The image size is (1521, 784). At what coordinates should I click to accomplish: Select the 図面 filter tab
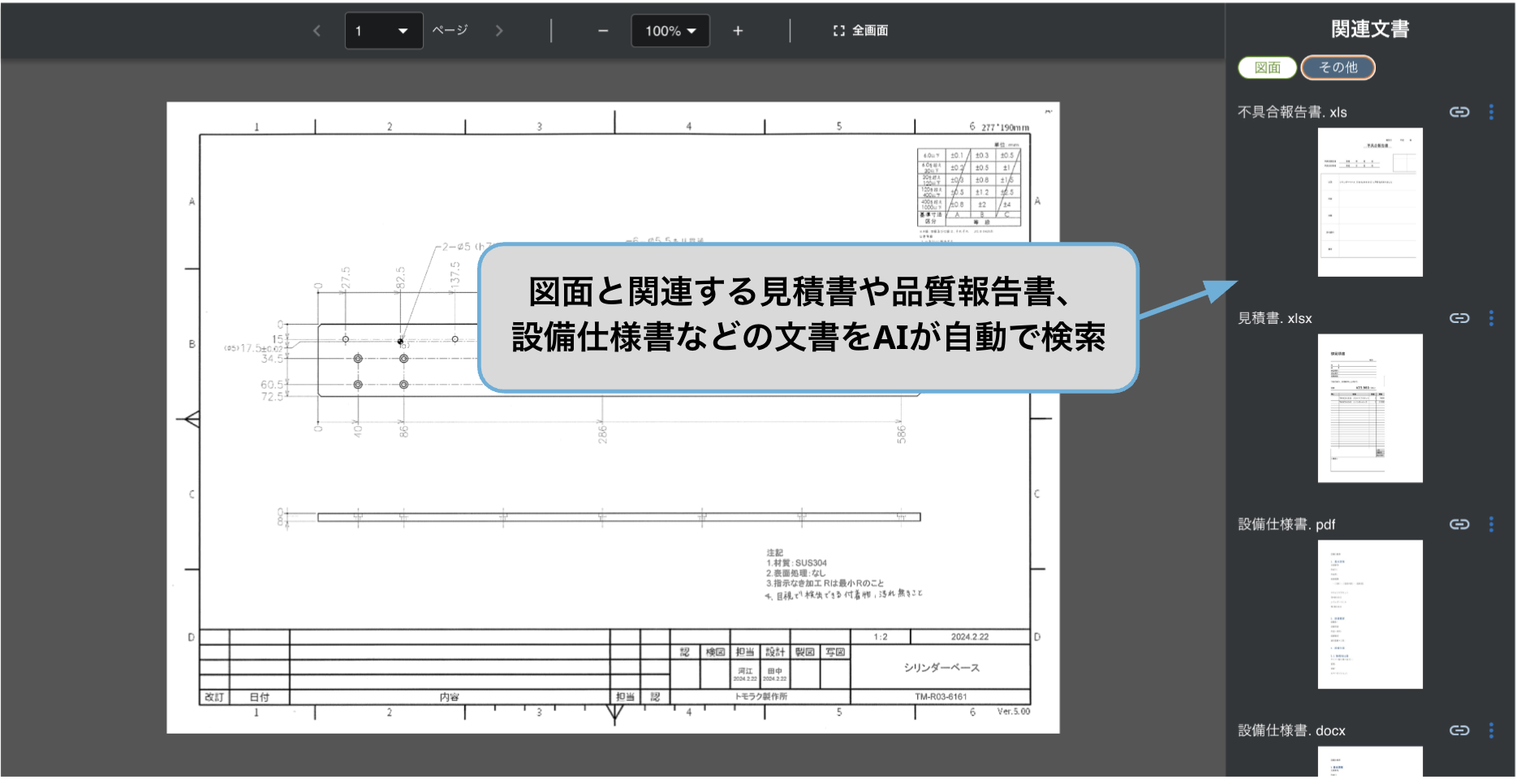(1267, 67)
